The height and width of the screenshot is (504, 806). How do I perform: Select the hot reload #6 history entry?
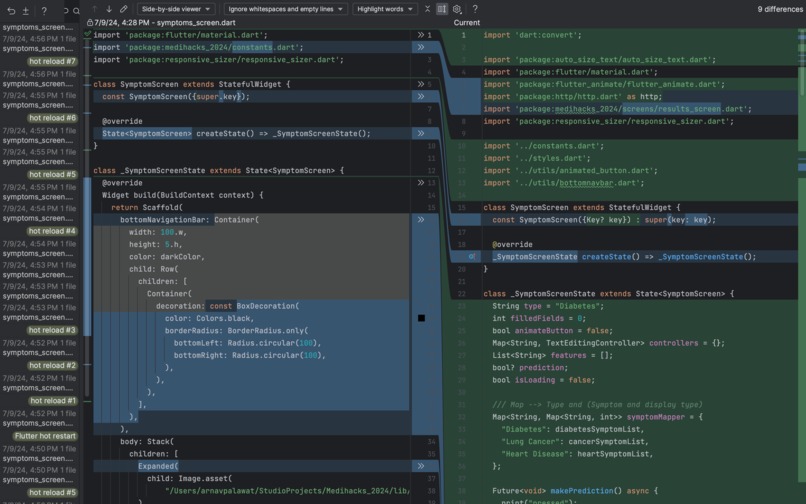(x=52, y=118)
